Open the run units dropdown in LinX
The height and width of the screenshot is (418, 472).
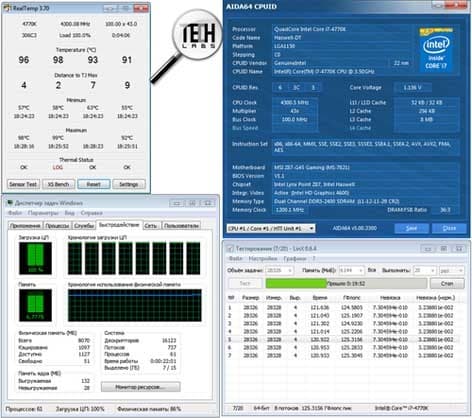pyautogui.click(x=451, y=270)
